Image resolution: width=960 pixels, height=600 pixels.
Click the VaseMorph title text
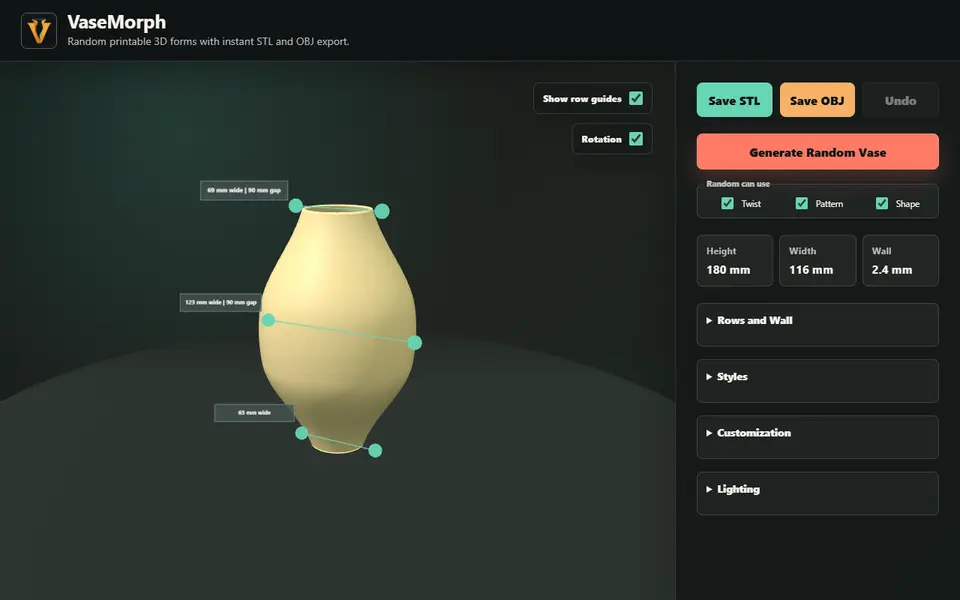116,22
